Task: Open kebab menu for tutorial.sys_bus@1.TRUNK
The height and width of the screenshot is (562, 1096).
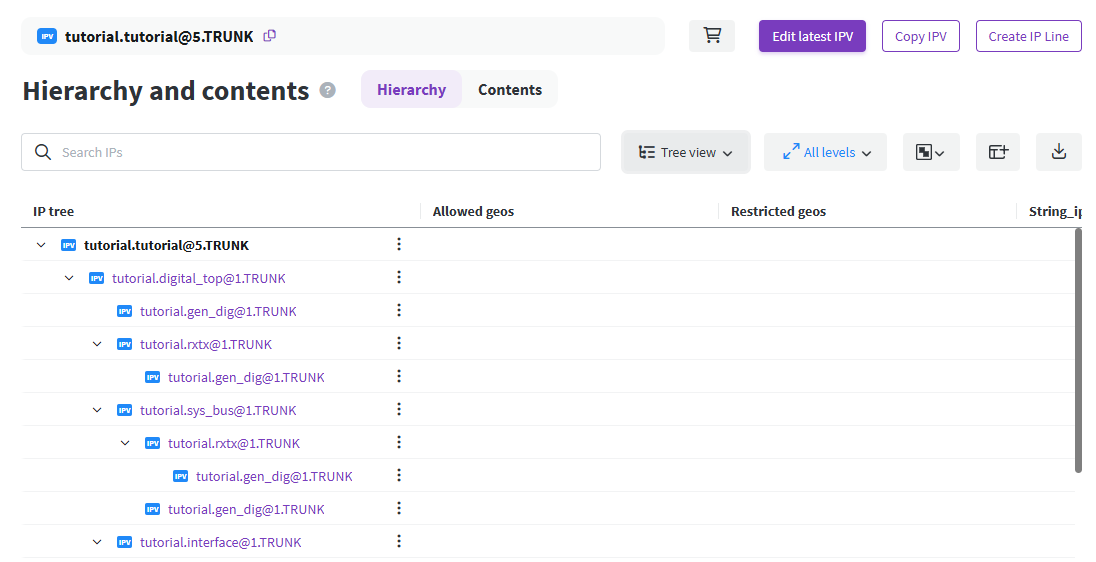Action: [398, 409]
